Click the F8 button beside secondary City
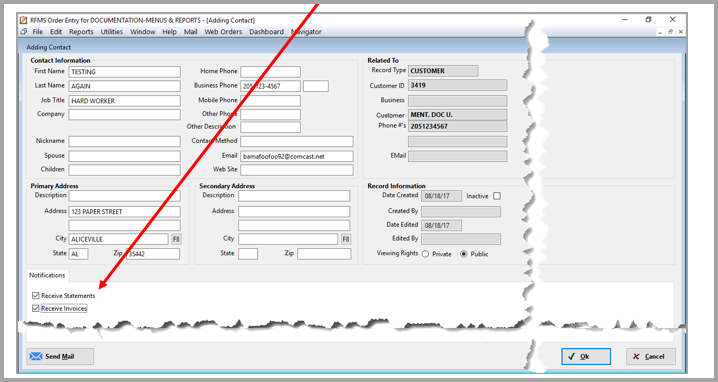718x382 pixels. pyautogui.click(x=346, y=239)
